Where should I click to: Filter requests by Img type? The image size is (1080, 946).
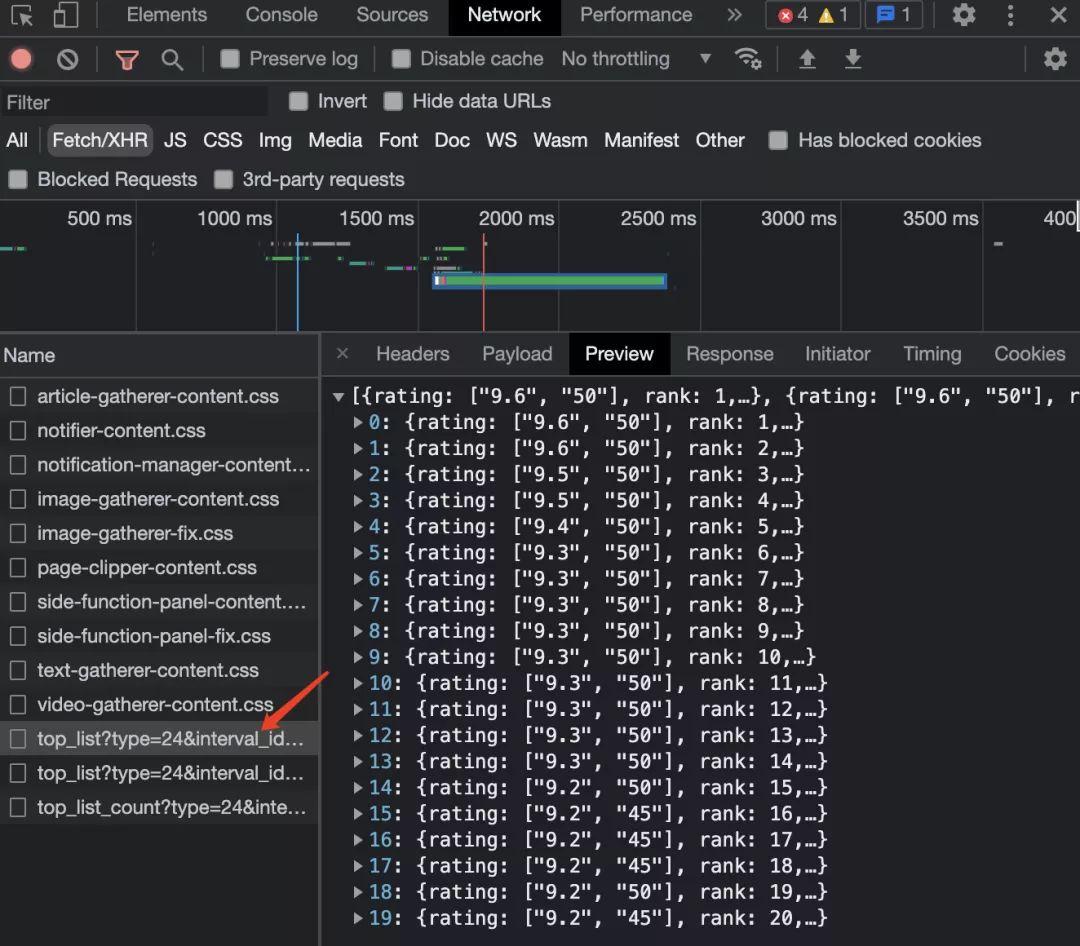tap(275, 141)
